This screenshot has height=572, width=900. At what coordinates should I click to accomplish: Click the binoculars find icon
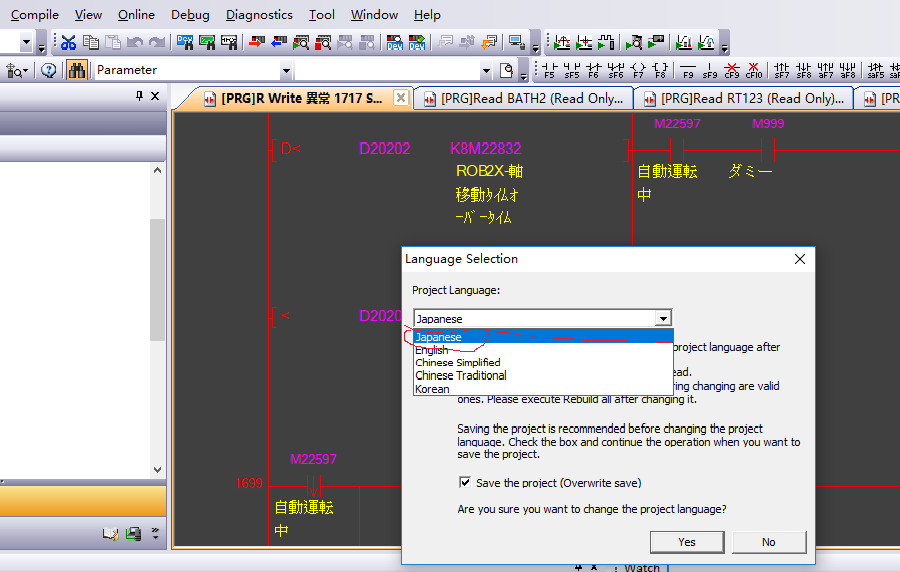[77, 70]
